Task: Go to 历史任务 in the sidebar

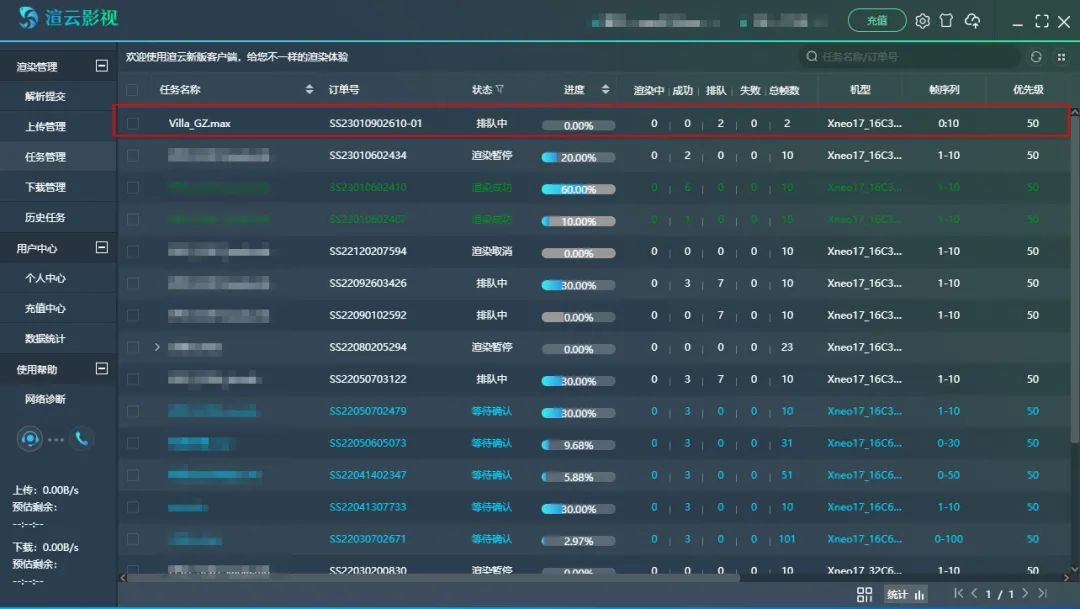Action: point(45,217)
